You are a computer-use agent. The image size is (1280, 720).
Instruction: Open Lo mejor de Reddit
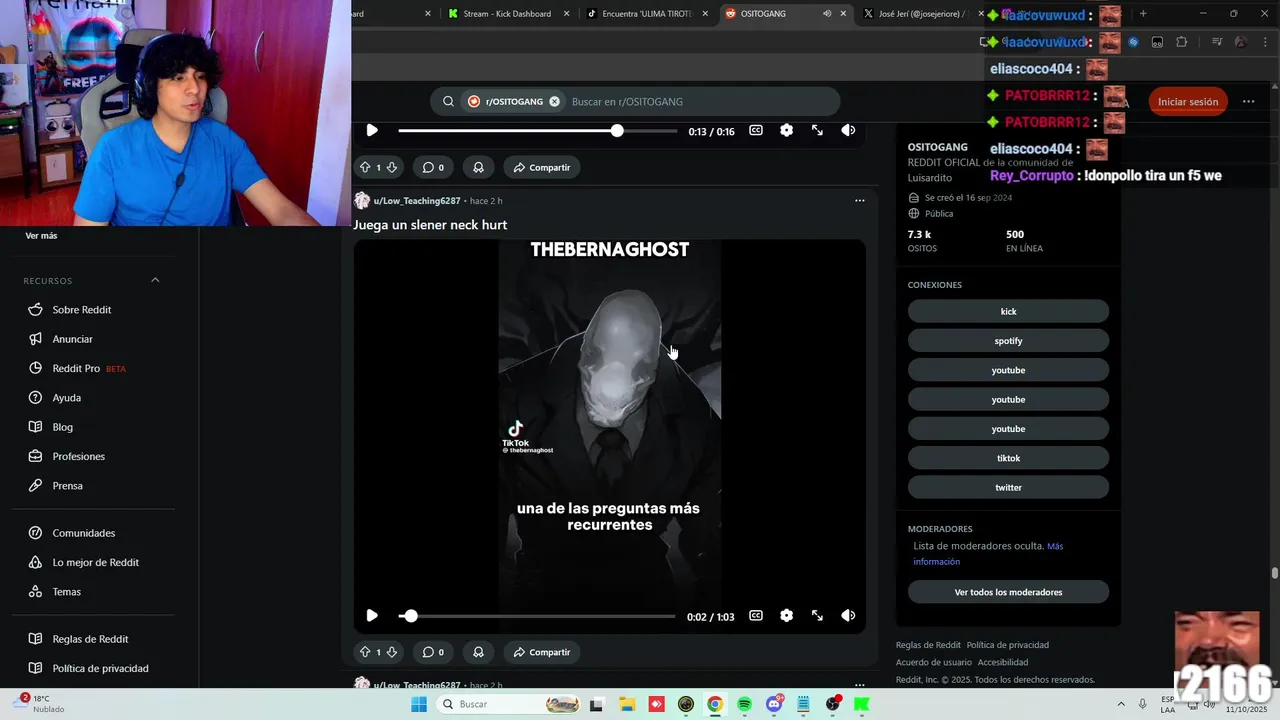96,562
